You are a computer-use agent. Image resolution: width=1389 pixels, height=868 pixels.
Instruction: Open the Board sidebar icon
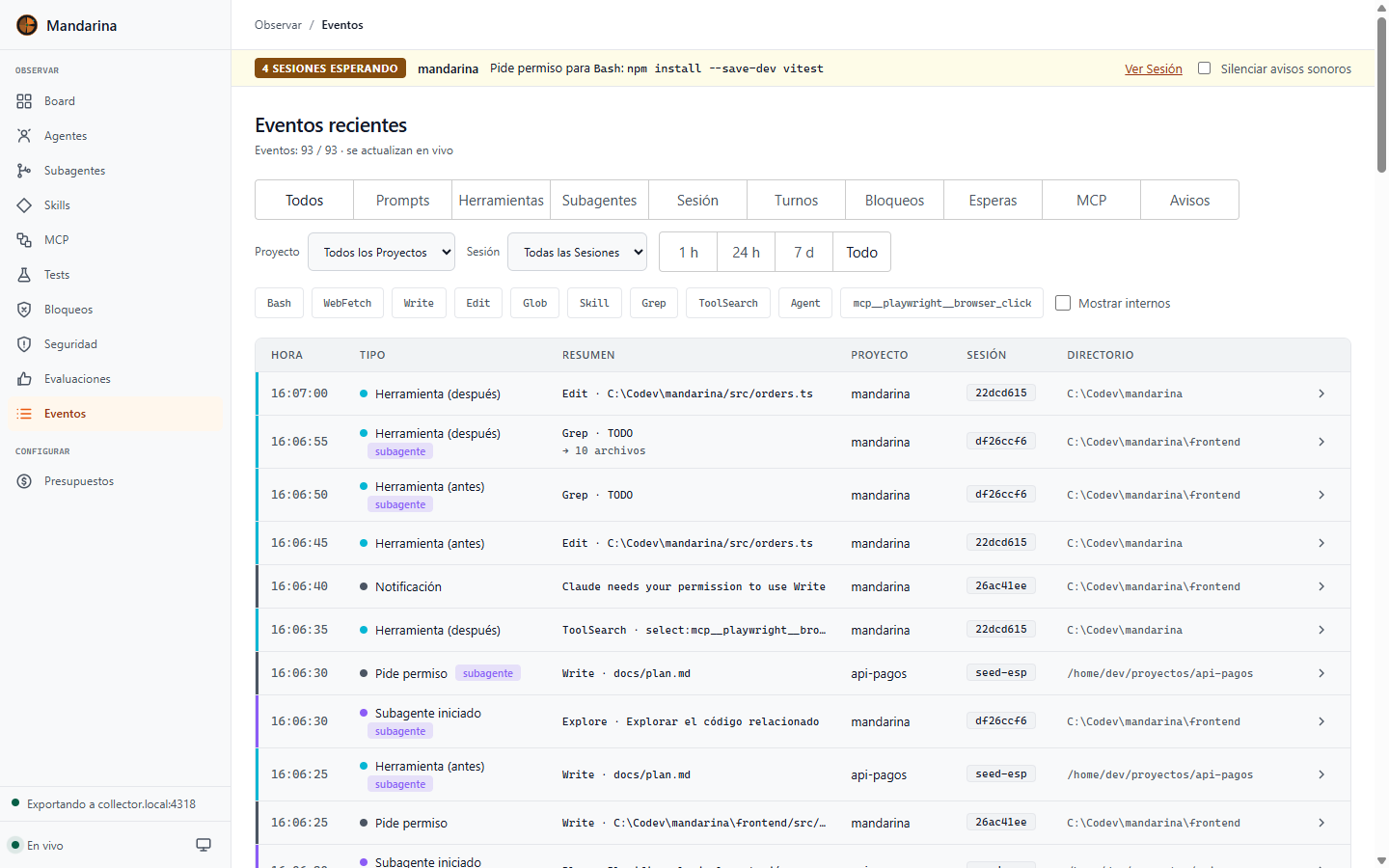(24, 101)
